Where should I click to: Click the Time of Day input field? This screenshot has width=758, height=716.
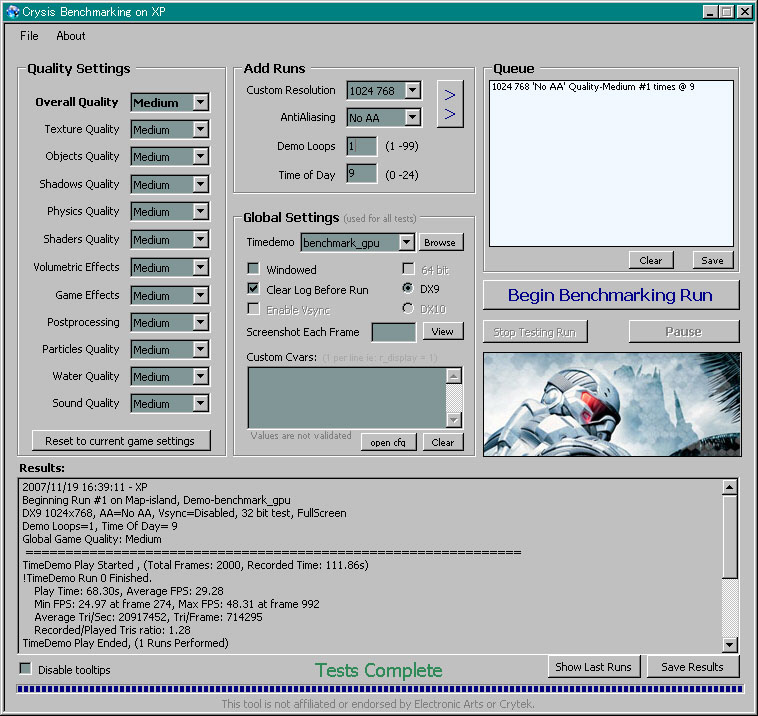[x=362, y=174]
